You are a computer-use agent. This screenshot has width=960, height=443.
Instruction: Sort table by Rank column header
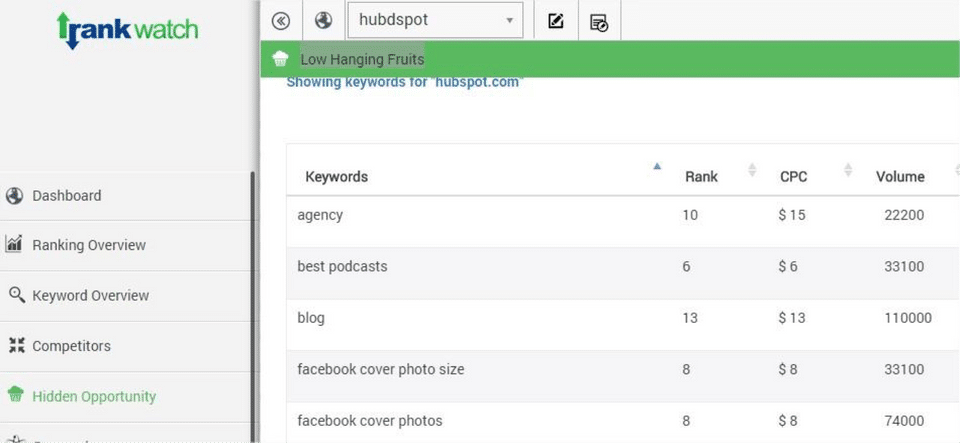tap(701, 177)
